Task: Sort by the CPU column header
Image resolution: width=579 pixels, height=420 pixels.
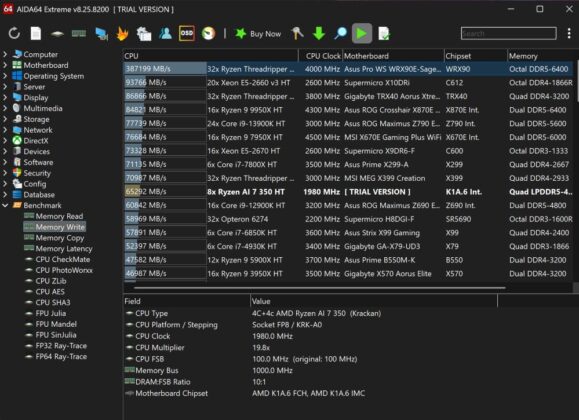Action: click(x=210, y=56)
